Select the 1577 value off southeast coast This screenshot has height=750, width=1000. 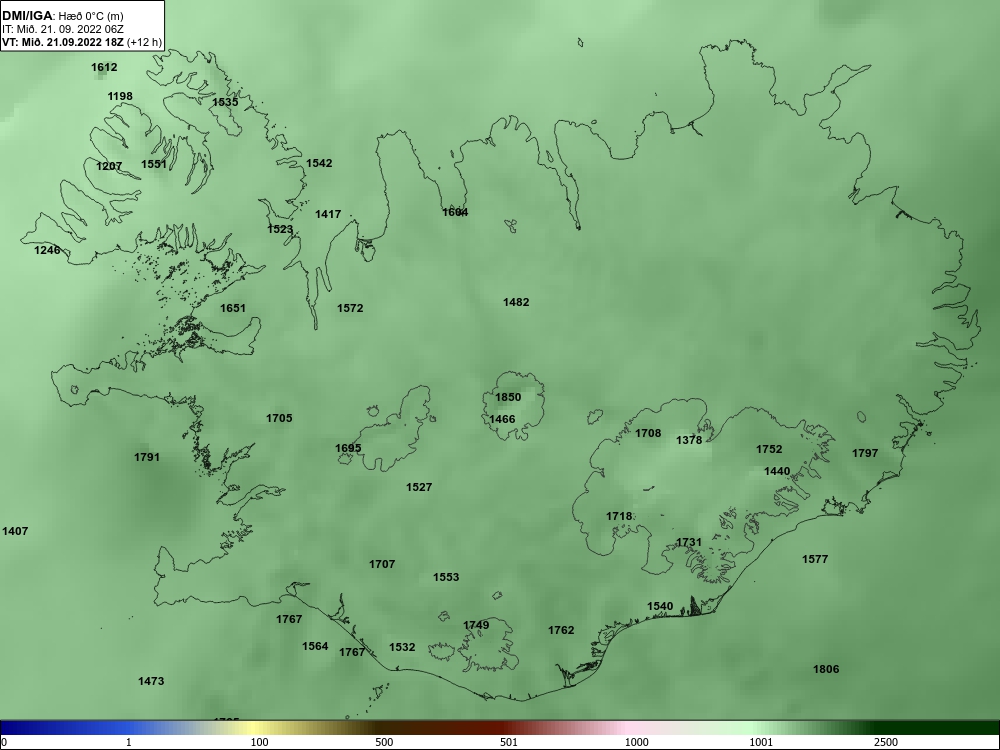click(815, 559)
